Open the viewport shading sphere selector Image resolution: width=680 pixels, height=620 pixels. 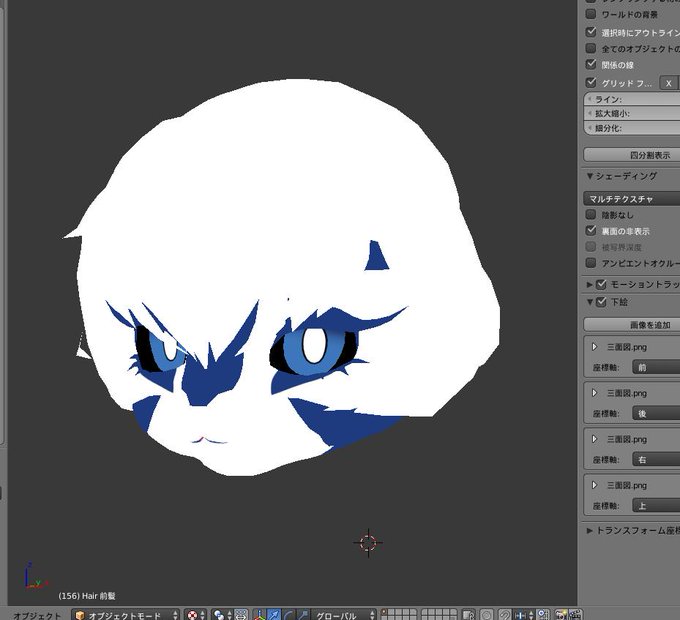point(196,615)
